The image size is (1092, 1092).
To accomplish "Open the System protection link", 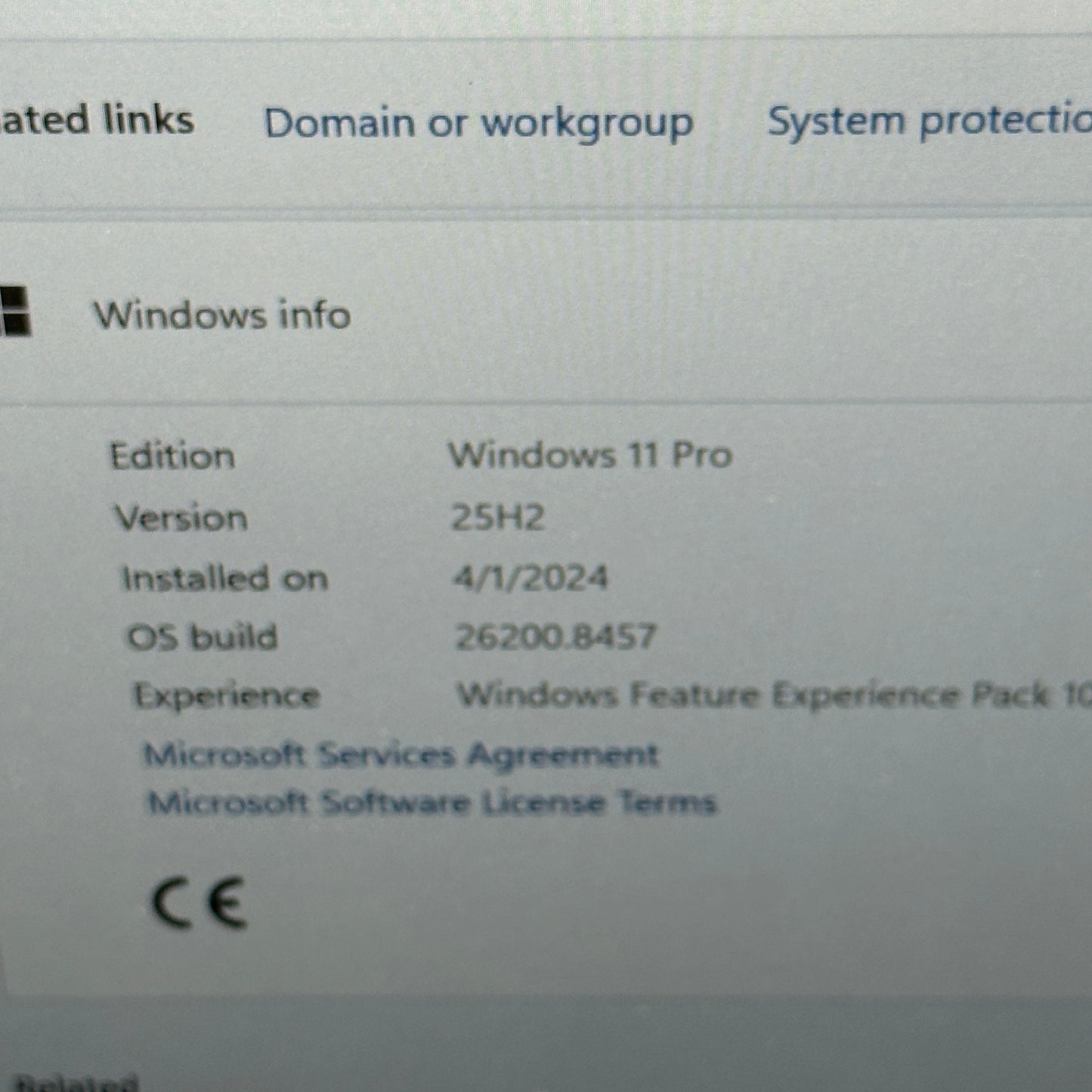I will point(930,122).
